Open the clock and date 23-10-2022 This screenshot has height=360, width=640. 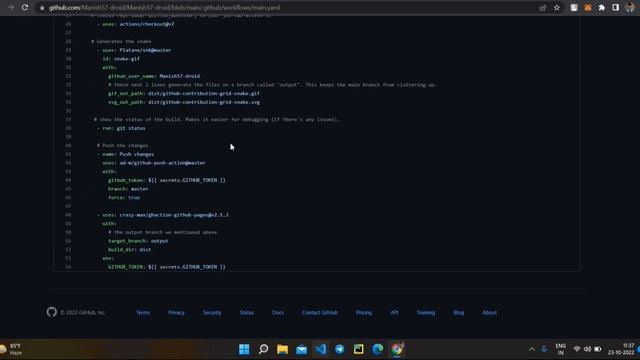click(x=621, y=349)
